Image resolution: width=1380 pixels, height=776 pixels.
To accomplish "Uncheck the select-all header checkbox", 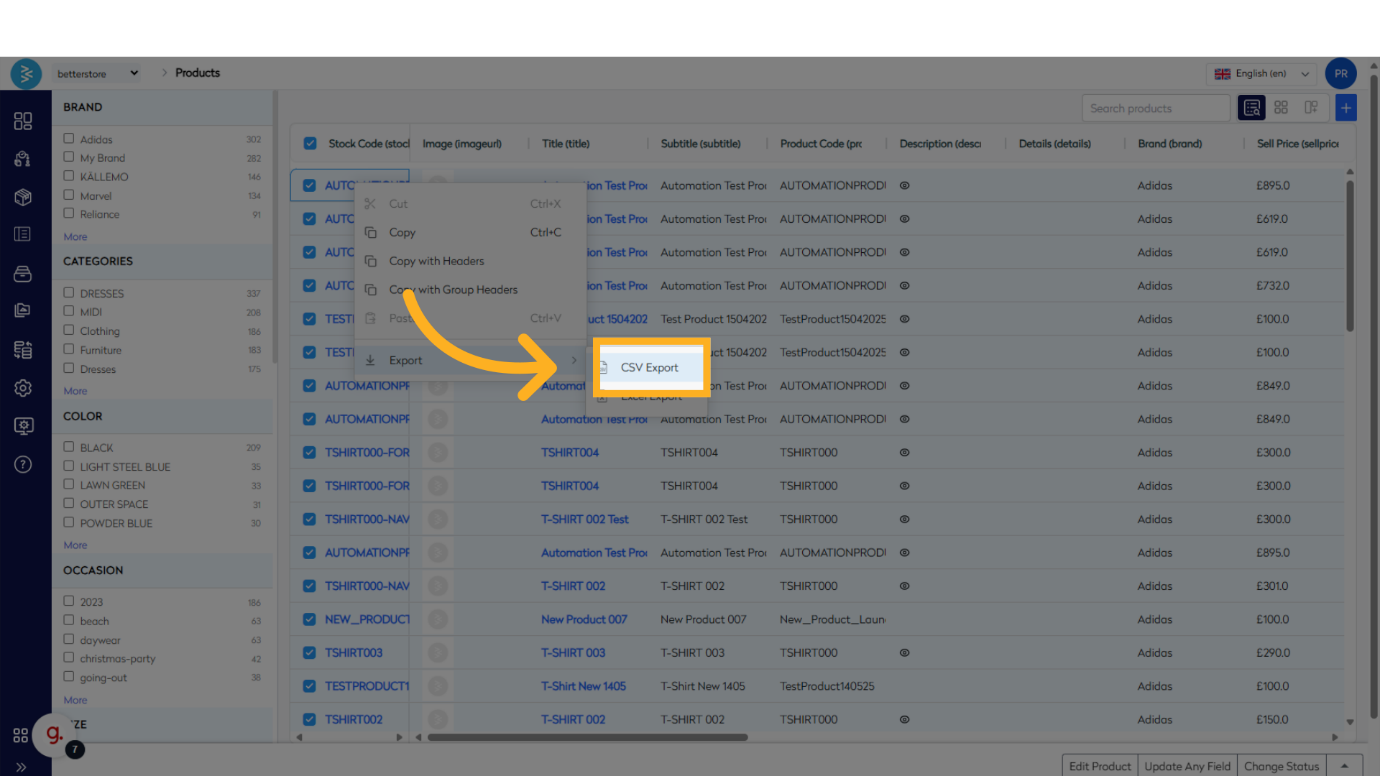I will pos(310,144).
